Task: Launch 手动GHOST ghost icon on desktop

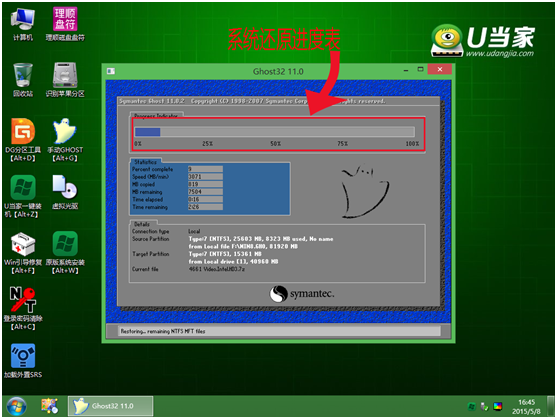Action: (x=65, y=140)
